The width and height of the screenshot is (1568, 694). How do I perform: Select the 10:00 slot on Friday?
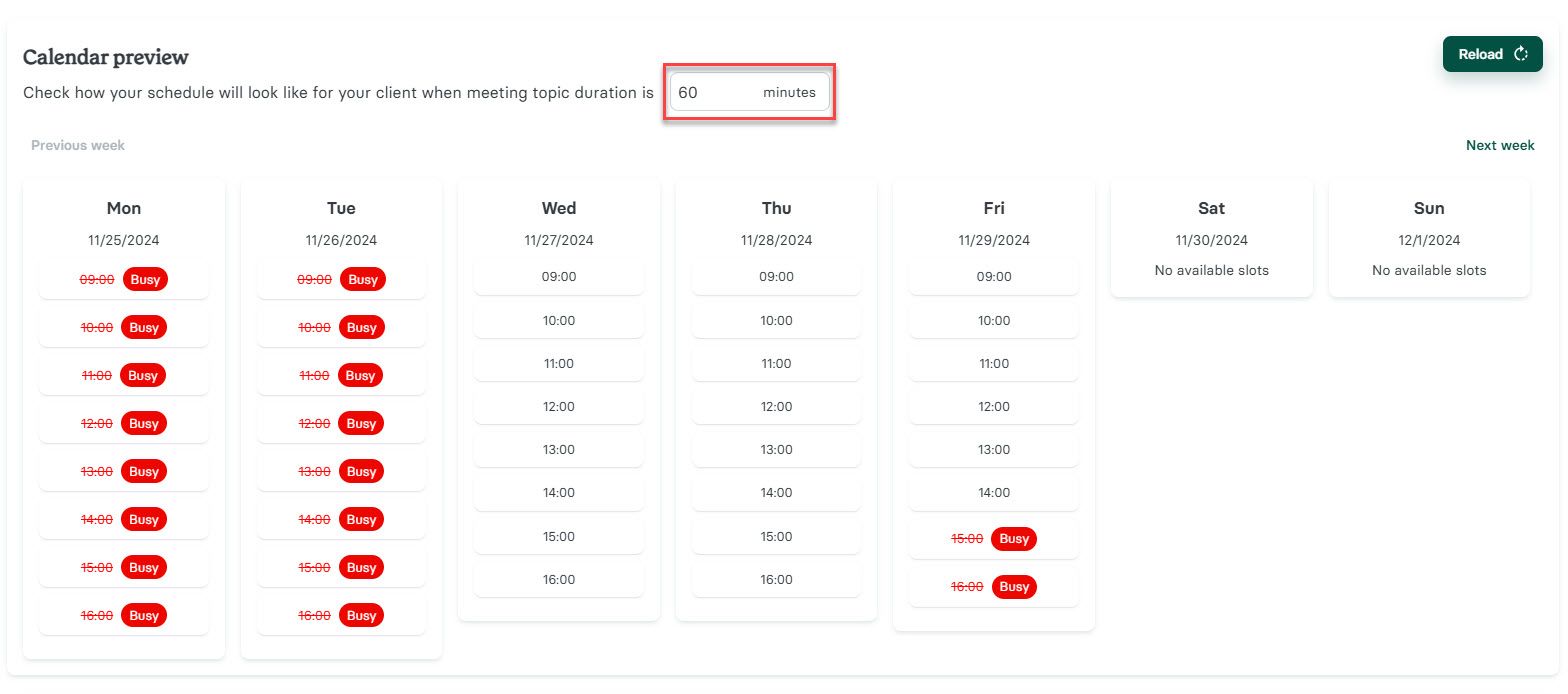pos(993,320)
